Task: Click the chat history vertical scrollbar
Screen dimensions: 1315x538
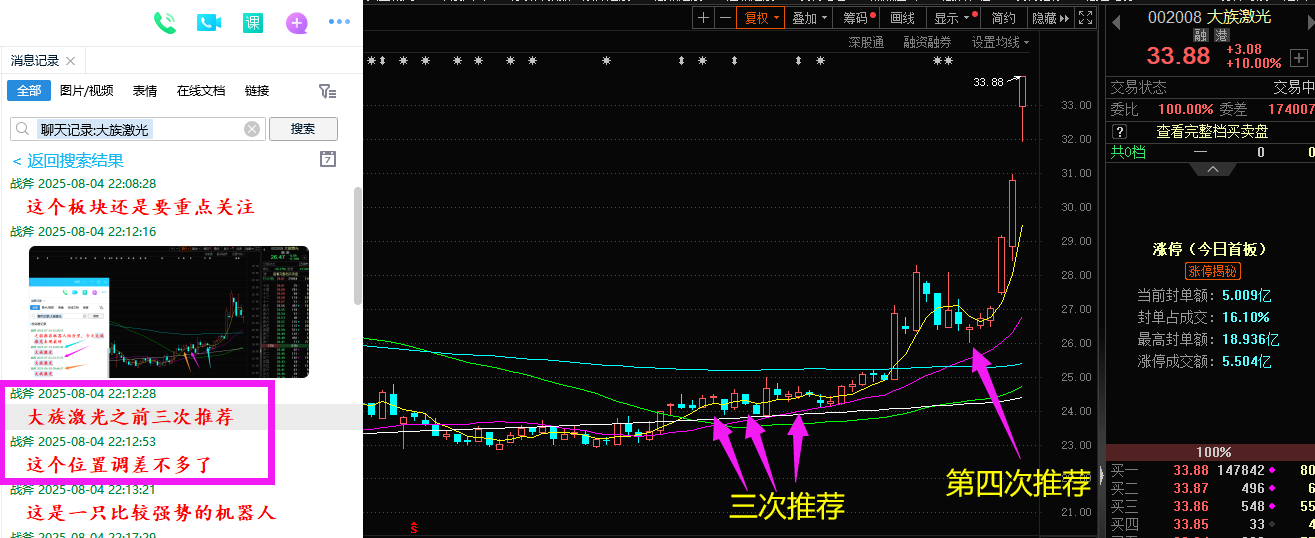Action: click(357, 245)
